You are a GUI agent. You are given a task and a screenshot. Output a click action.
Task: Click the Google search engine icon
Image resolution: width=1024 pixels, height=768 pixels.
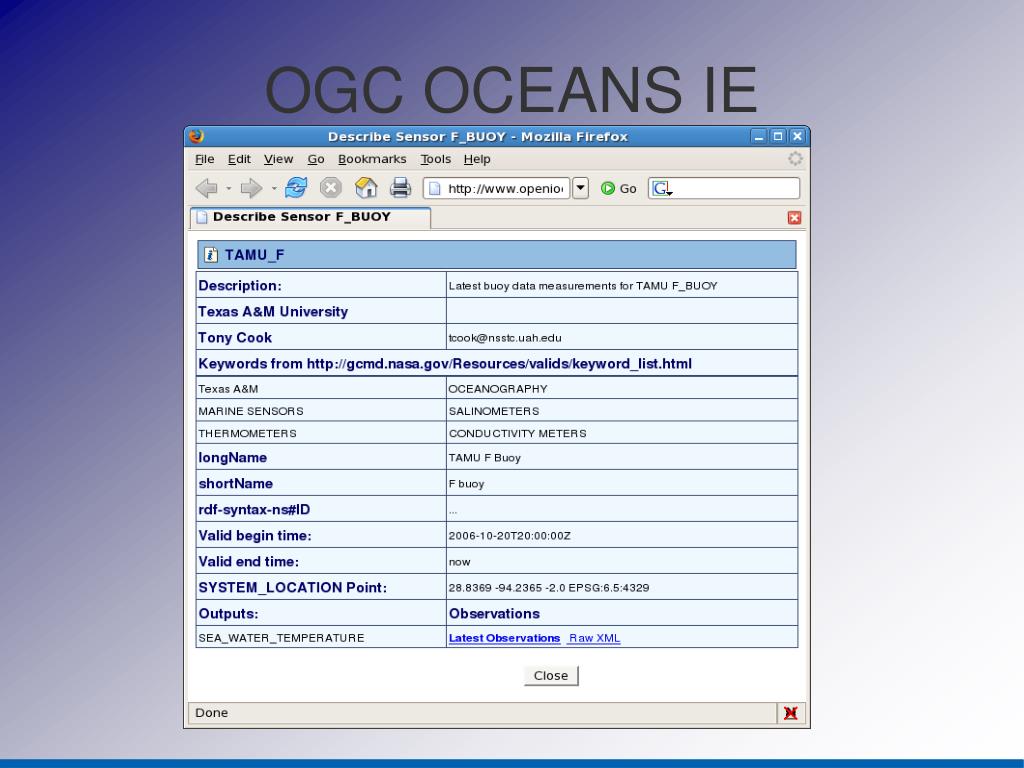pyautogui.click(x=662, y=188)
